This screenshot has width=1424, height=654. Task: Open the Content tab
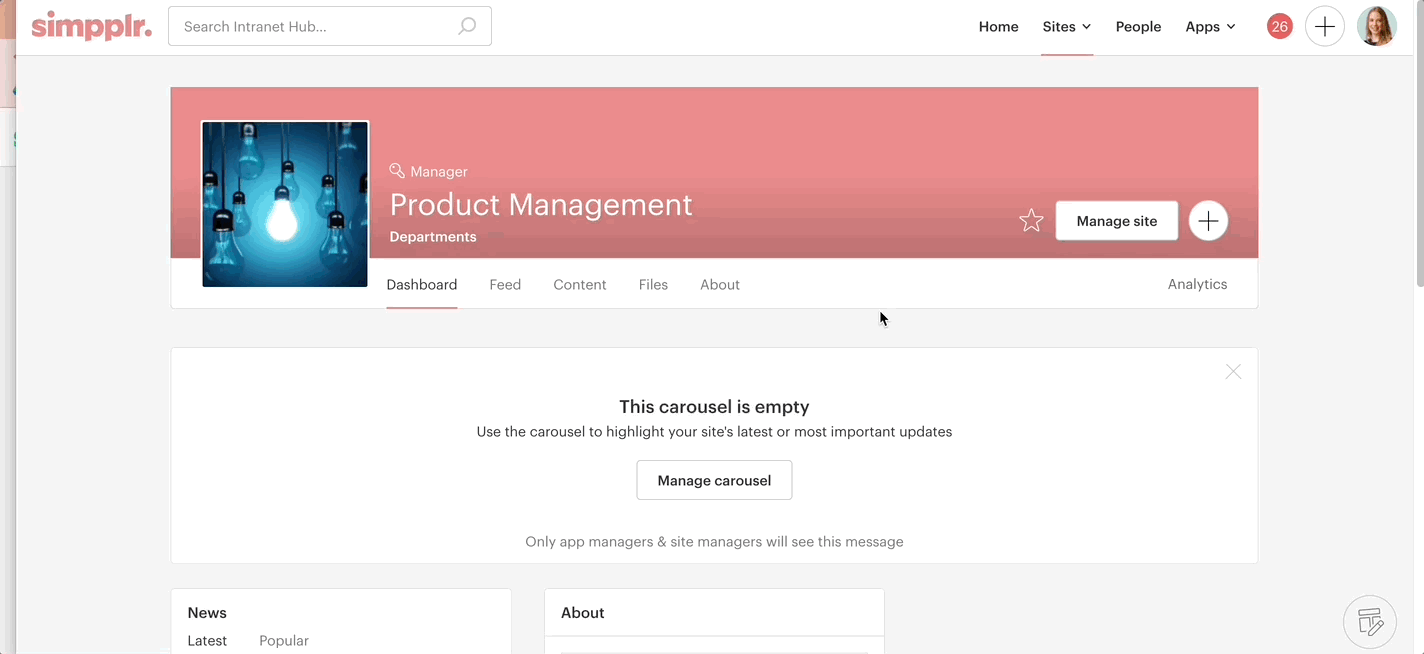click(x=580, y=285)
